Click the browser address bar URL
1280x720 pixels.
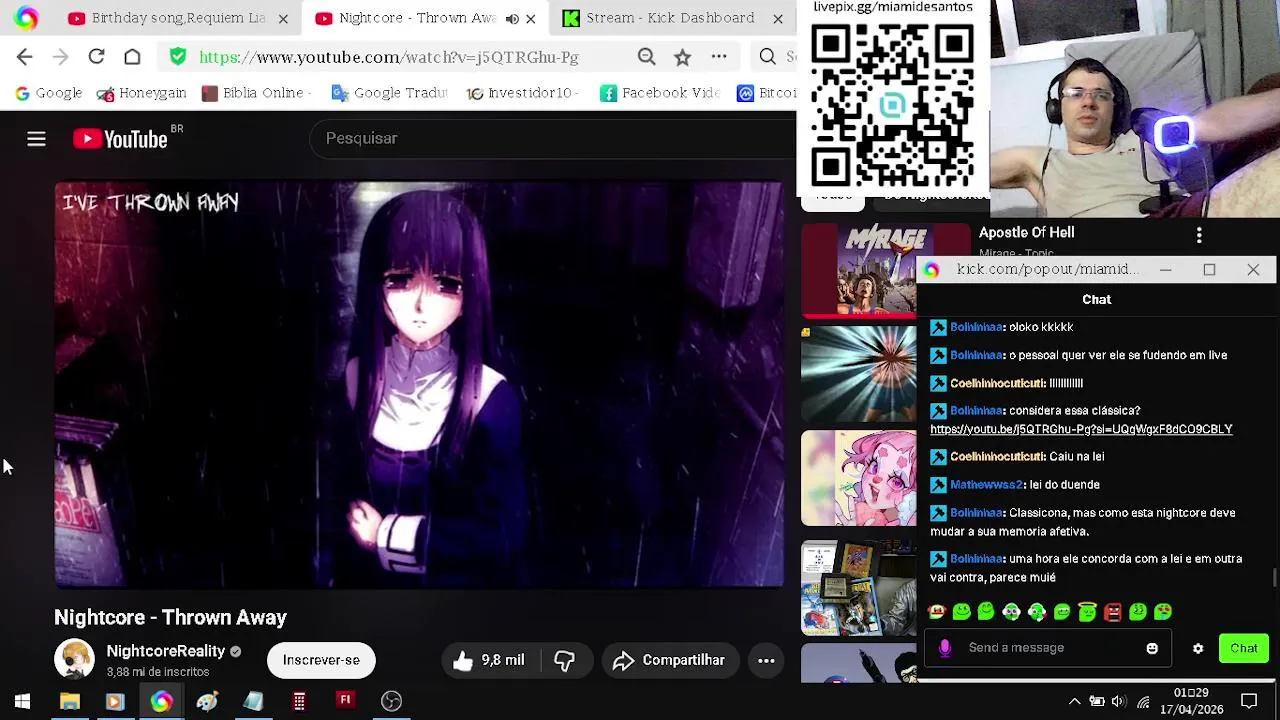[x=389, y=57]
